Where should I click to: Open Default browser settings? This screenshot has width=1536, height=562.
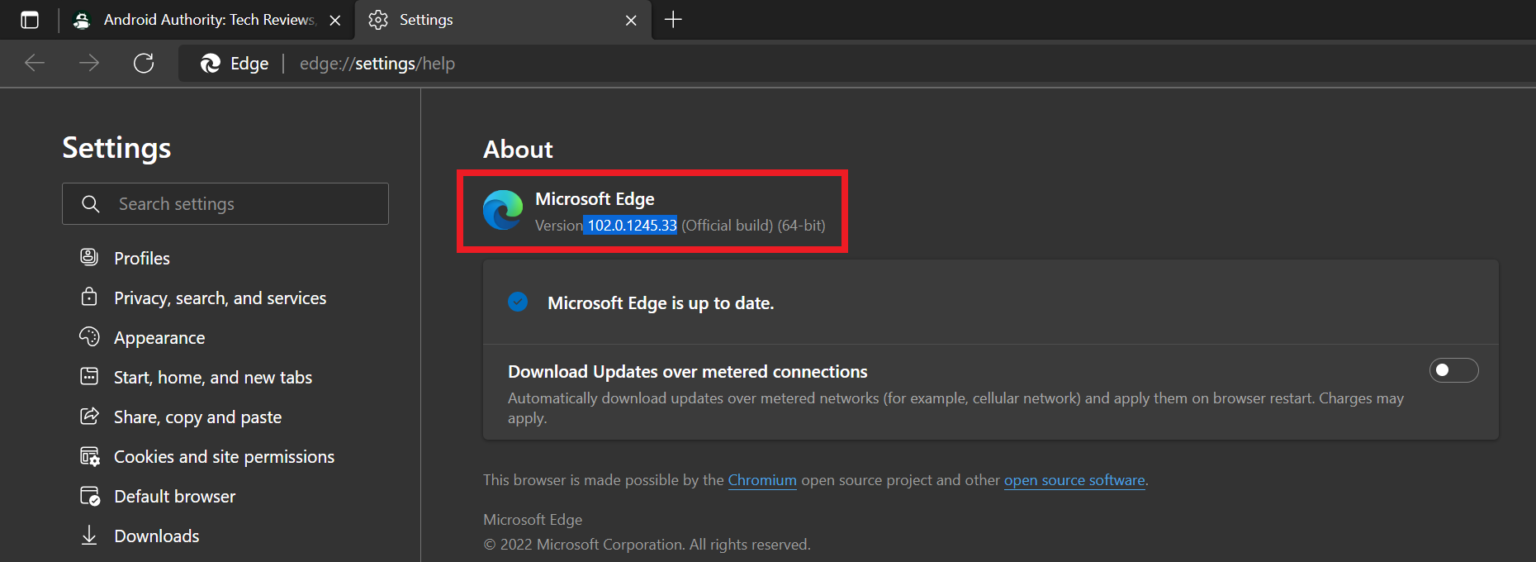(x=175, y=496)
